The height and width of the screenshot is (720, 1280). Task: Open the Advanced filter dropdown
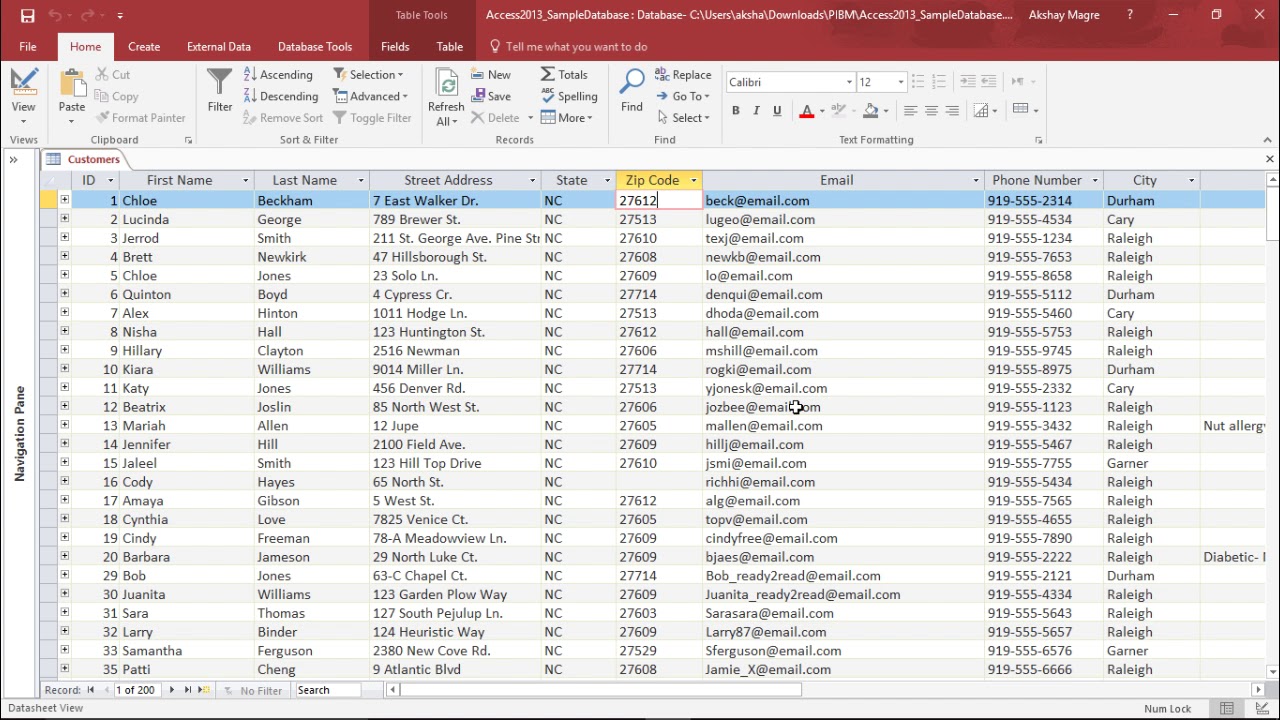pos(371,97)
